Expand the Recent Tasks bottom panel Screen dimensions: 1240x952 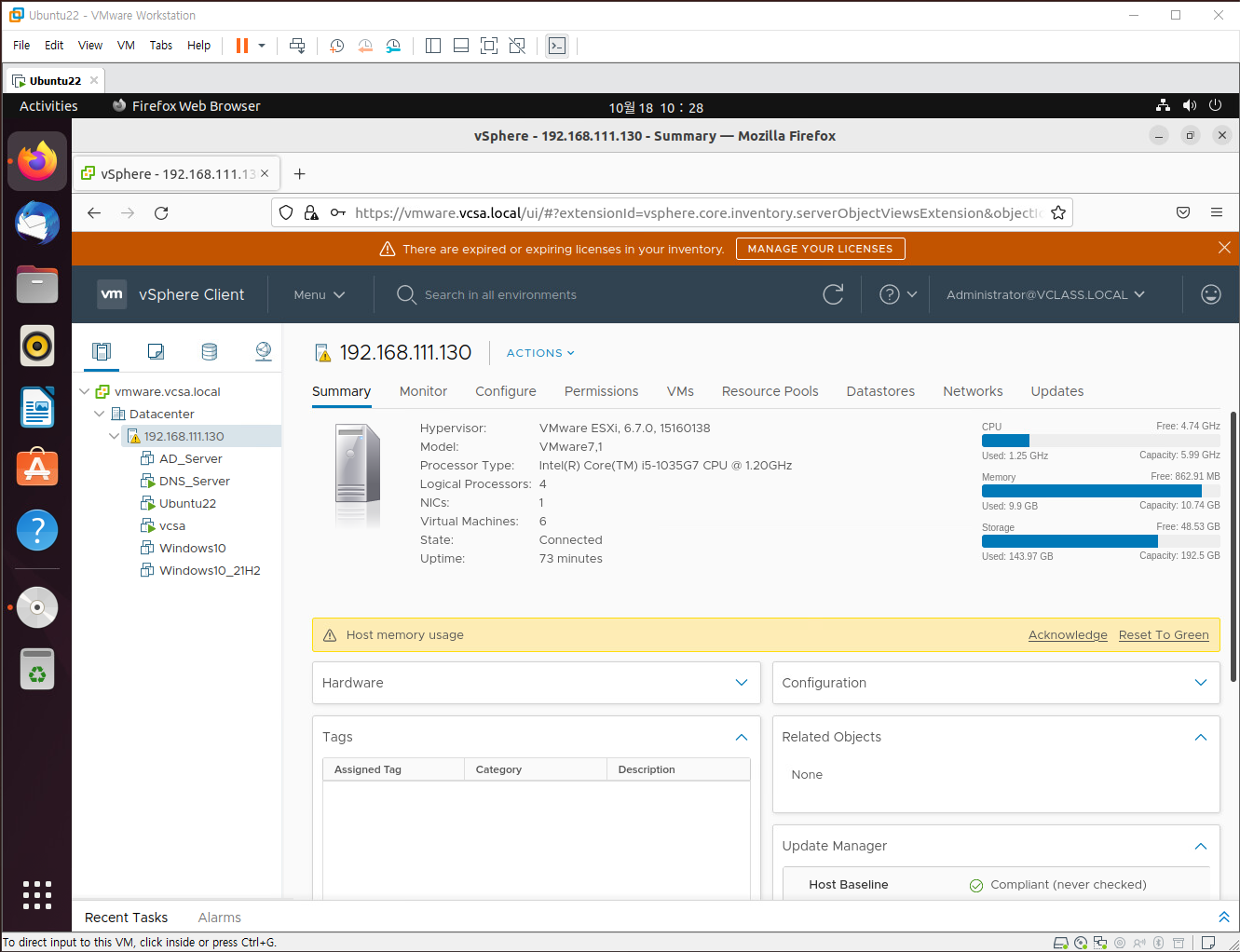(x=1224, y=918)
